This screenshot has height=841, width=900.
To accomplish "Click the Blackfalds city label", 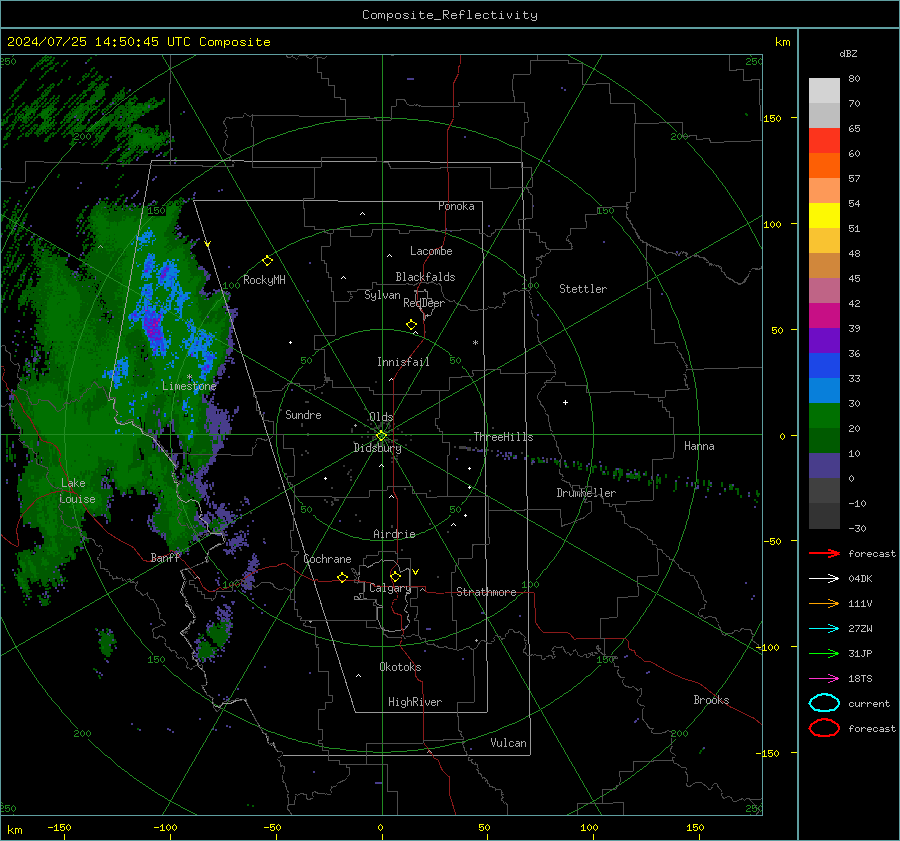I will click(x=425, y=277).
